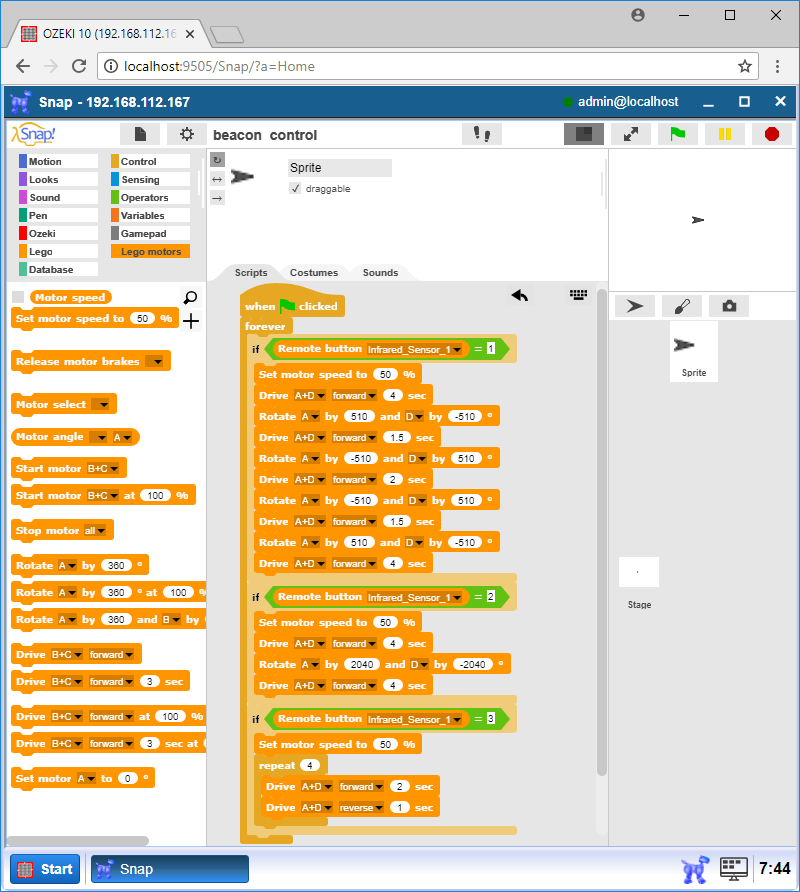Expand the Release motor brakes dropdown
Image resolution: width=800 pixels, height=892 pixels.
pyautogui.click(x=155, y=361)
